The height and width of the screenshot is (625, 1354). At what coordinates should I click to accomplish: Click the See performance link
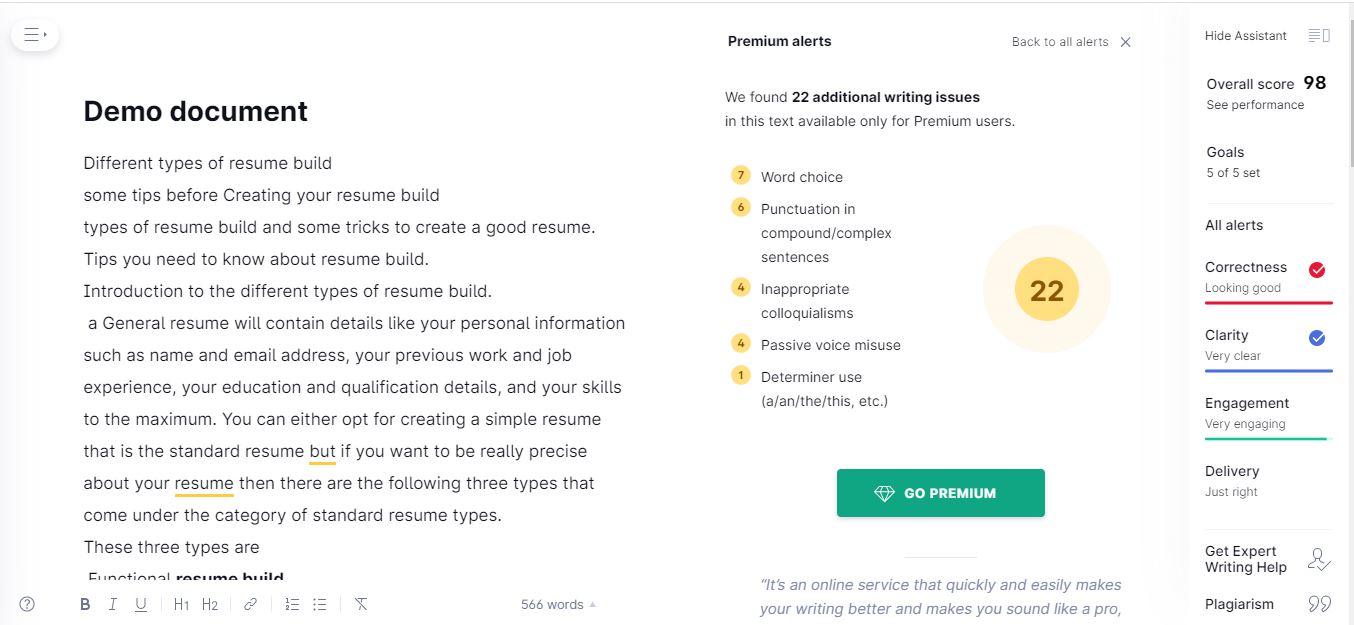pos(1255,105)
